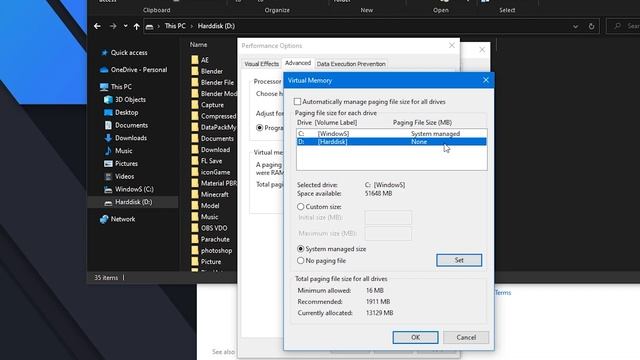Open OneDrive - Personal in the sidebar
This screenshot has width=640, height=360.
coord(139,70)
